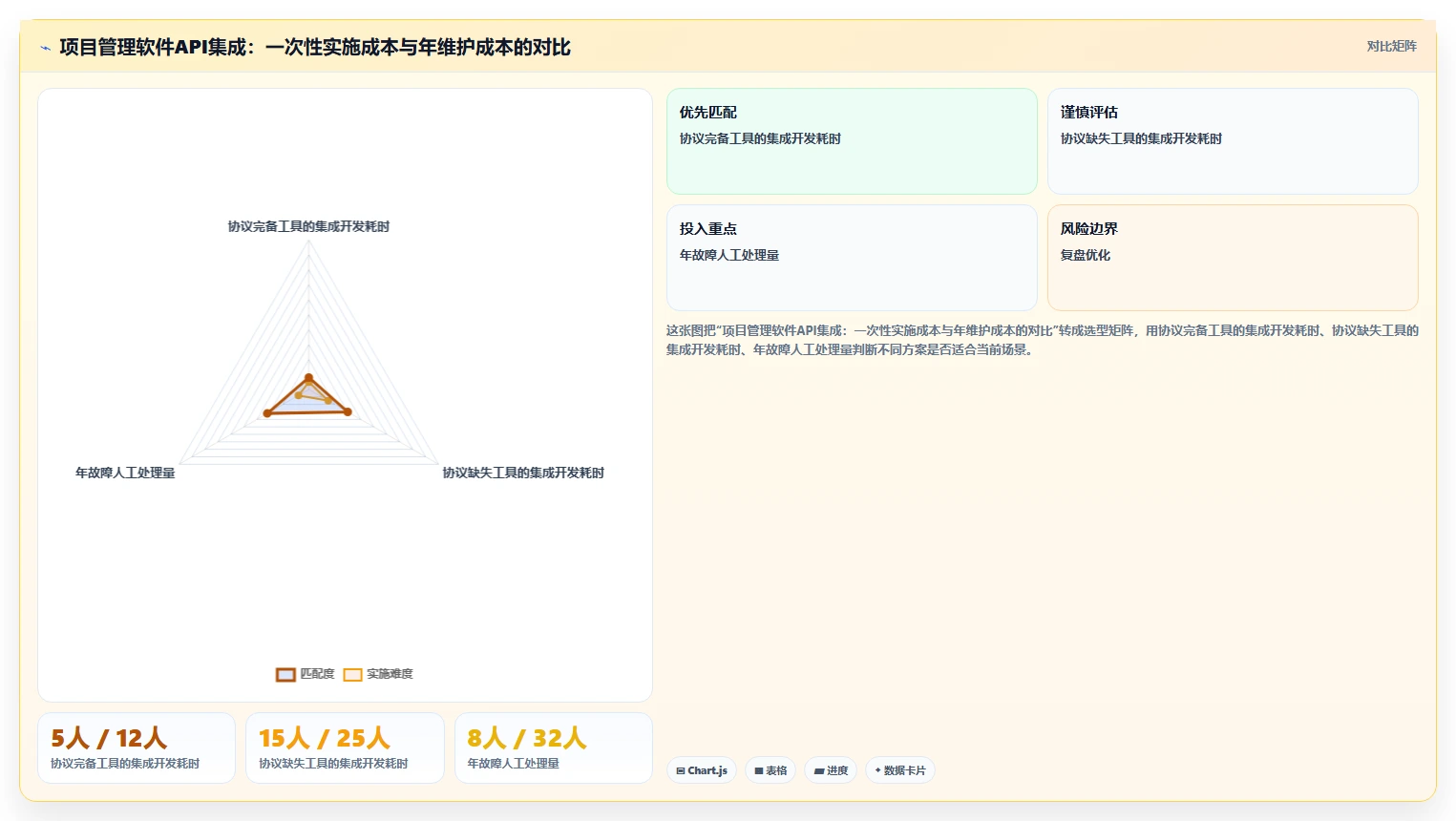Toggle the 实施难度 legend swatch
Viewport: 1456px width, 821px height.
tap(352, 674)
